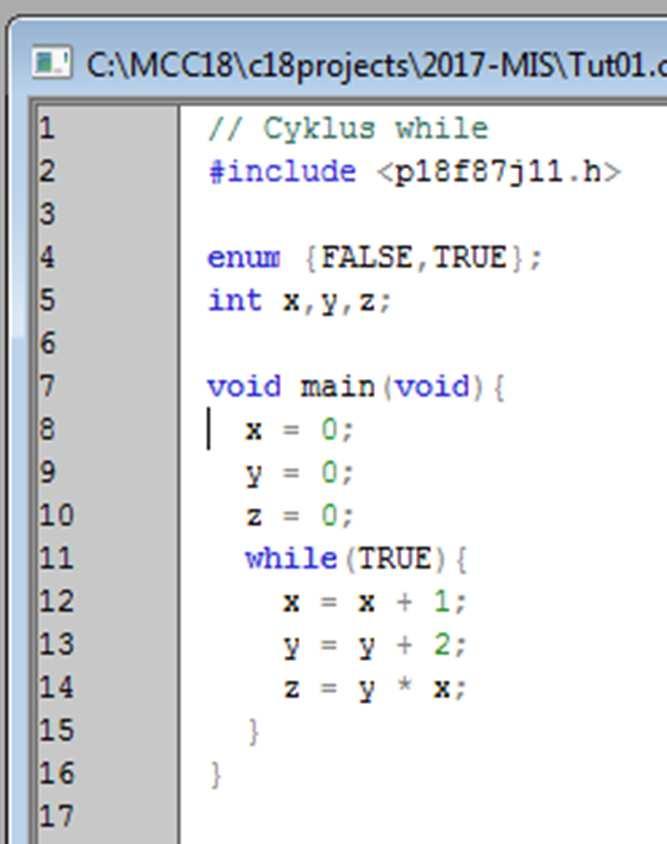This screenshot has width=667, height=844.
Task: Click the '#include' directive keyword
Action: (282, 172)
